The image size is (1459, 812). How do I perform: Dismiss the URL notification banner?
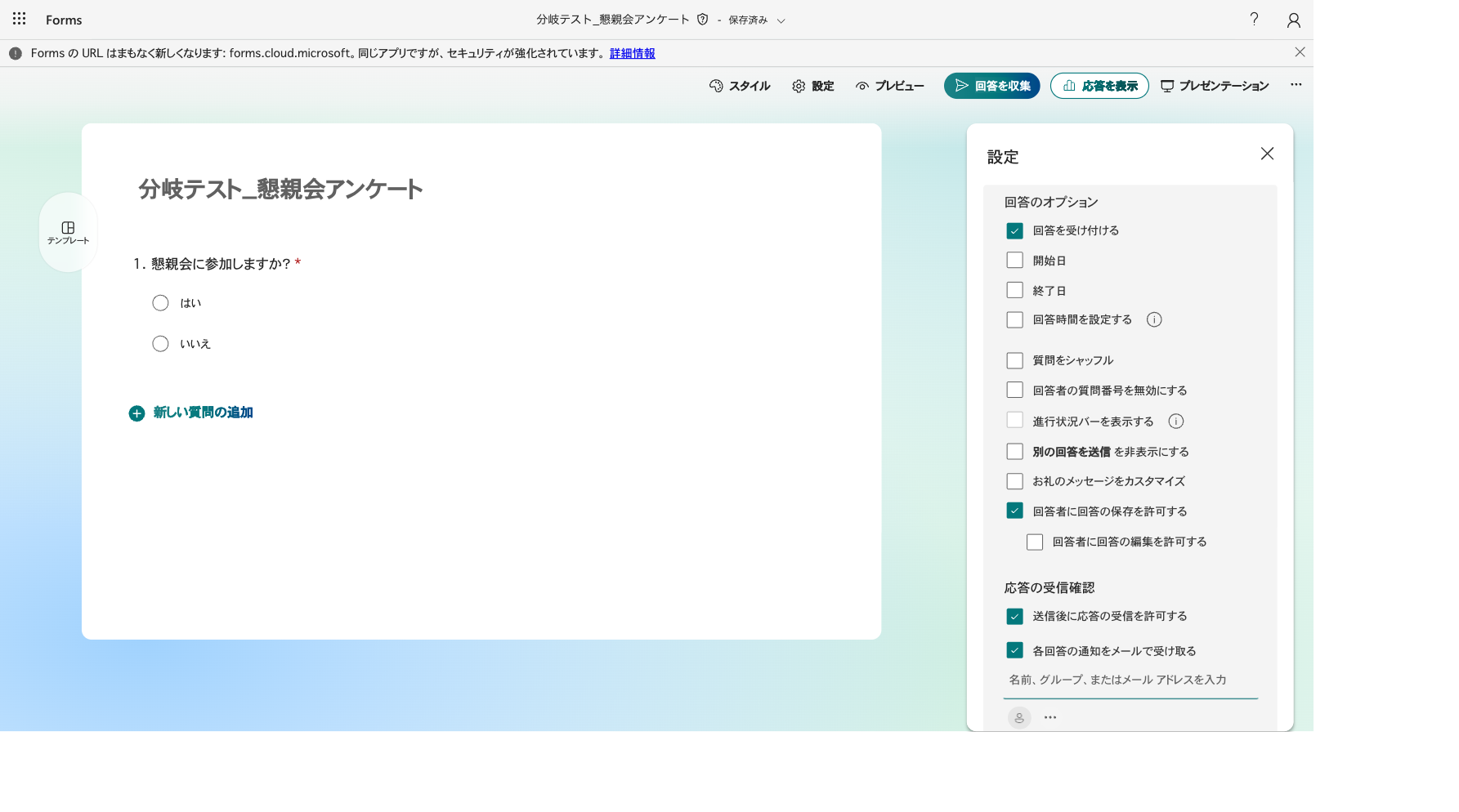1300,51
